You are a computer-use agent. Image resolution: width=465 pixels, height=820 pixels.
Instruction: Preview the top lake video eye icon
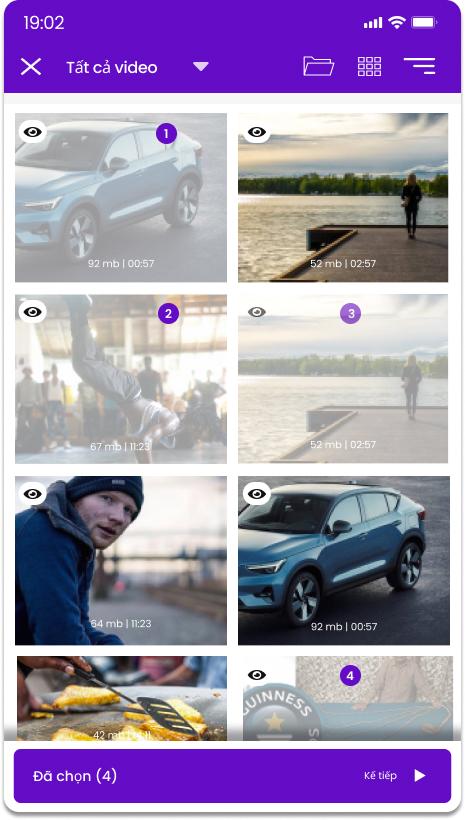pyautogui.click(x=256, y=132)
